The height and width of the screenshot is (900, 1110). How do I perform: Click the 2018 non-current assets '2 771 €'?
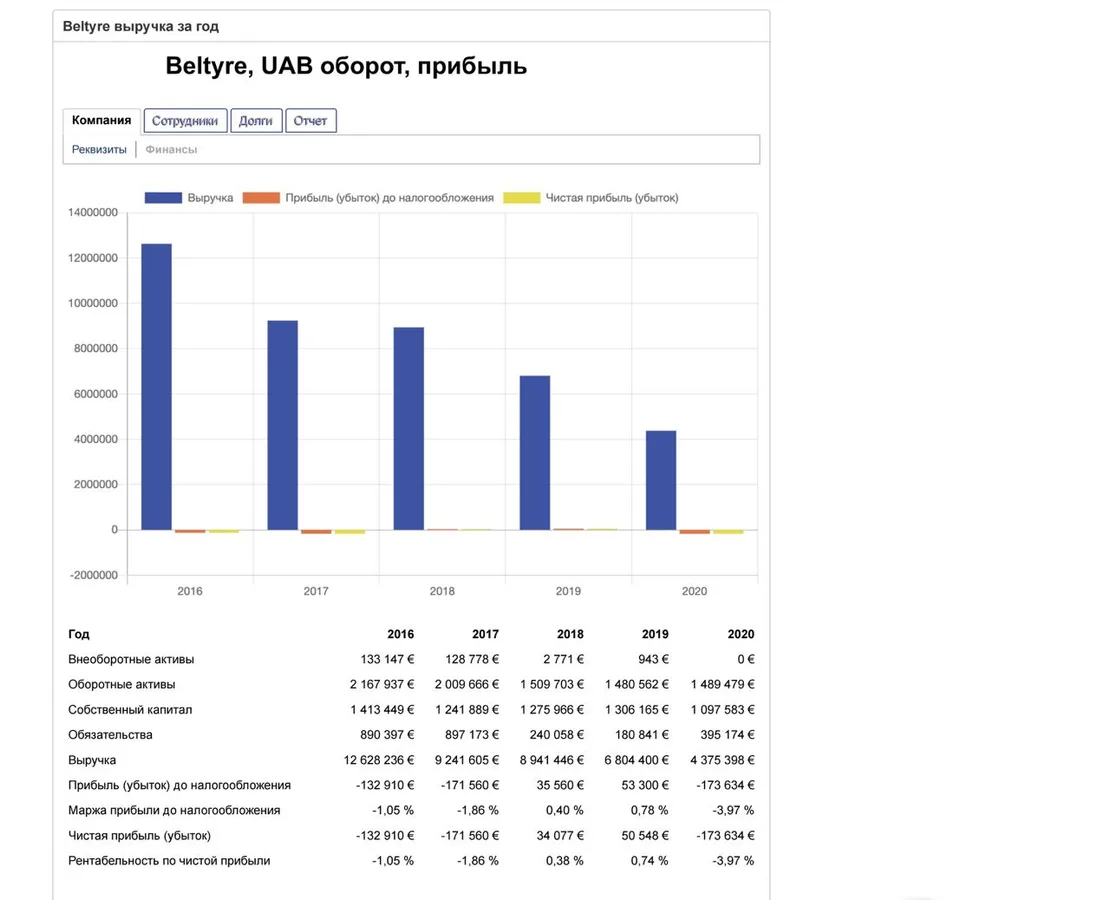tap(564, 659)
